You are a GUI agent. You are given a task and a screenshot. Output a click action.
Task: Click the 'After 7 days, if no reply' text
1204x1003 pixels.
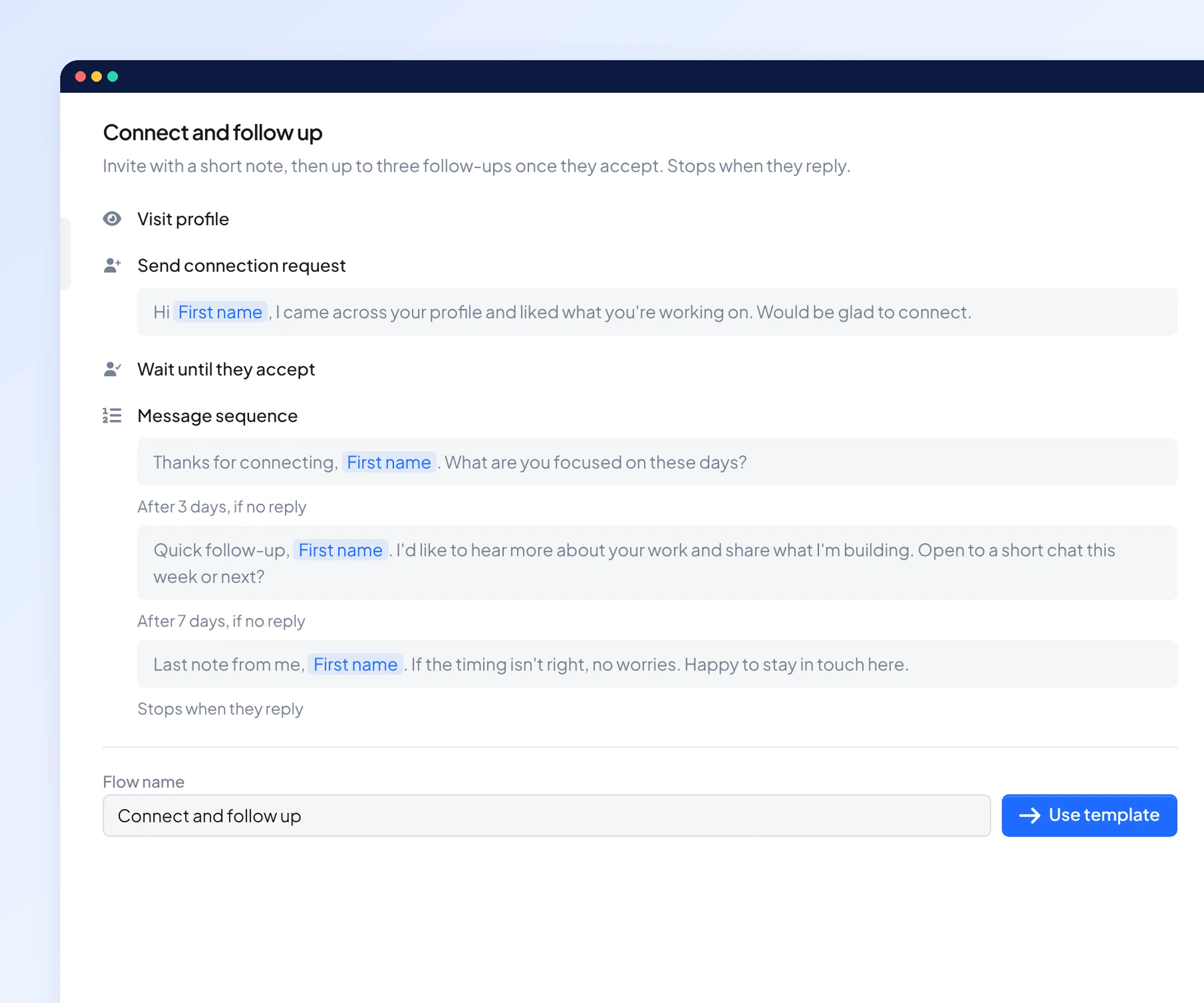pos(221,621)
